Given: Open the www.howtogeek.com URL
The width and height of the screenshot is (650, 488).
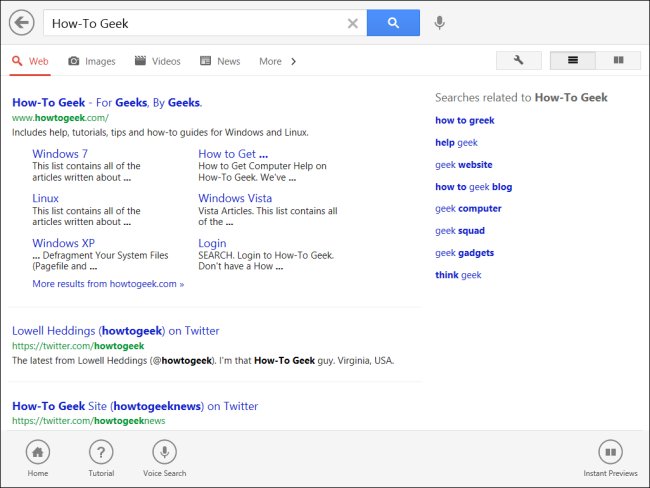Looking at the screenshot, I should 61,118.
